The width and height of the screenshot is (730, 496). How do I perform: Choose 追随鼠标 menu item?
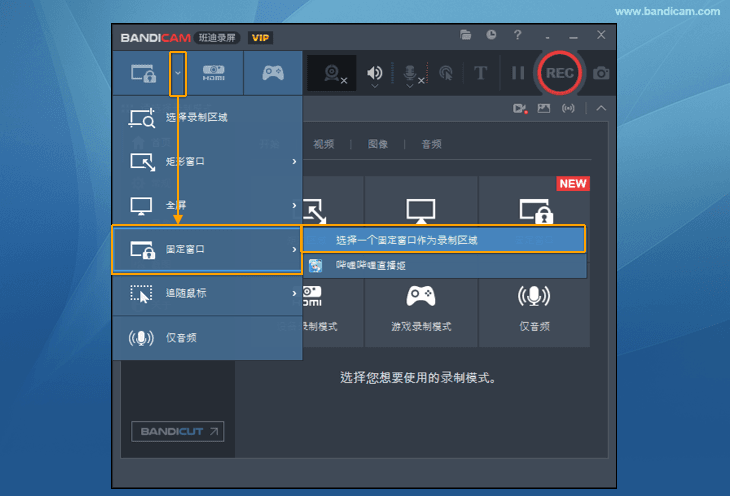(207, 293)
